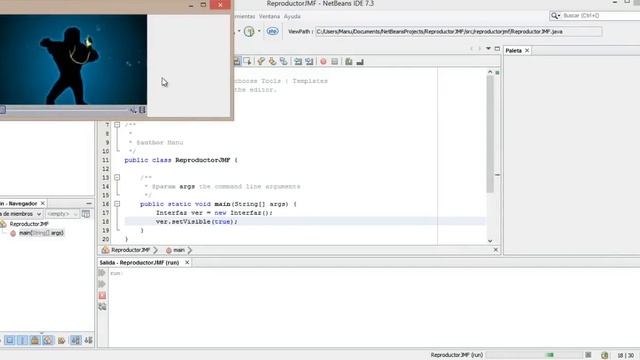Click media properties icon in video player
The height and width of the screenshot is (360, 640).
[142, 110]
